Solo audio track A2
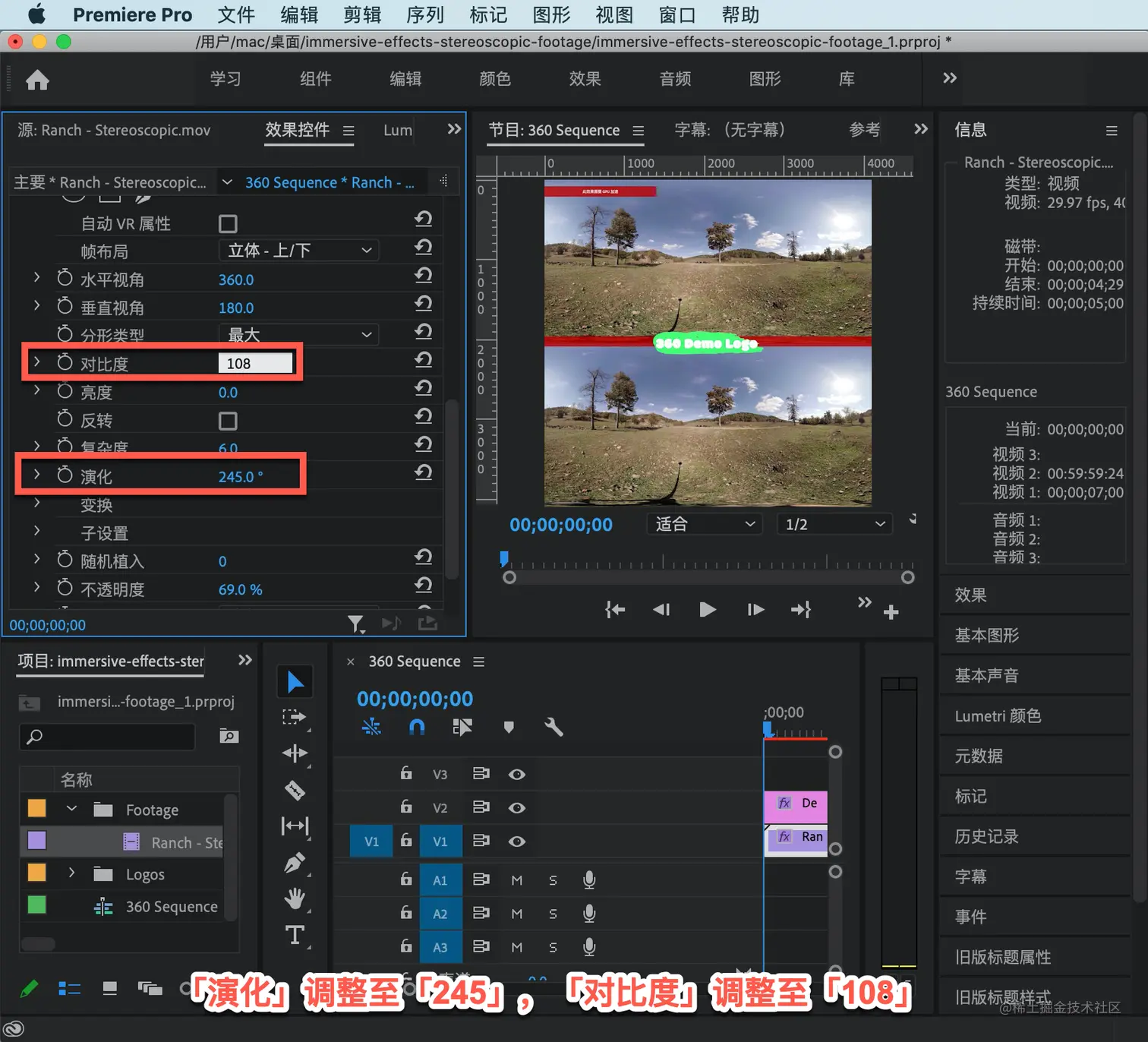 point(553,914)
